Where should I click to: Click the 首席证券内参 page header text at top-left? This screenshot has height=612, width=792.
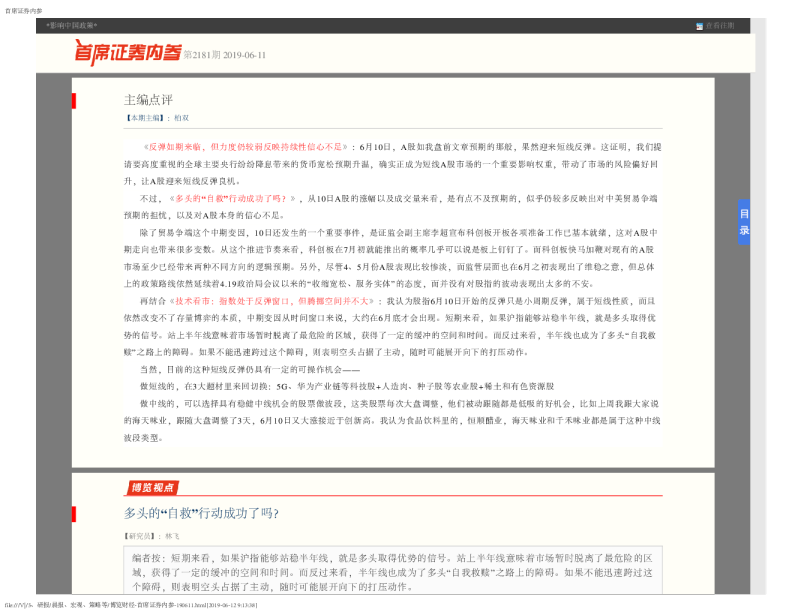(24, 11)
